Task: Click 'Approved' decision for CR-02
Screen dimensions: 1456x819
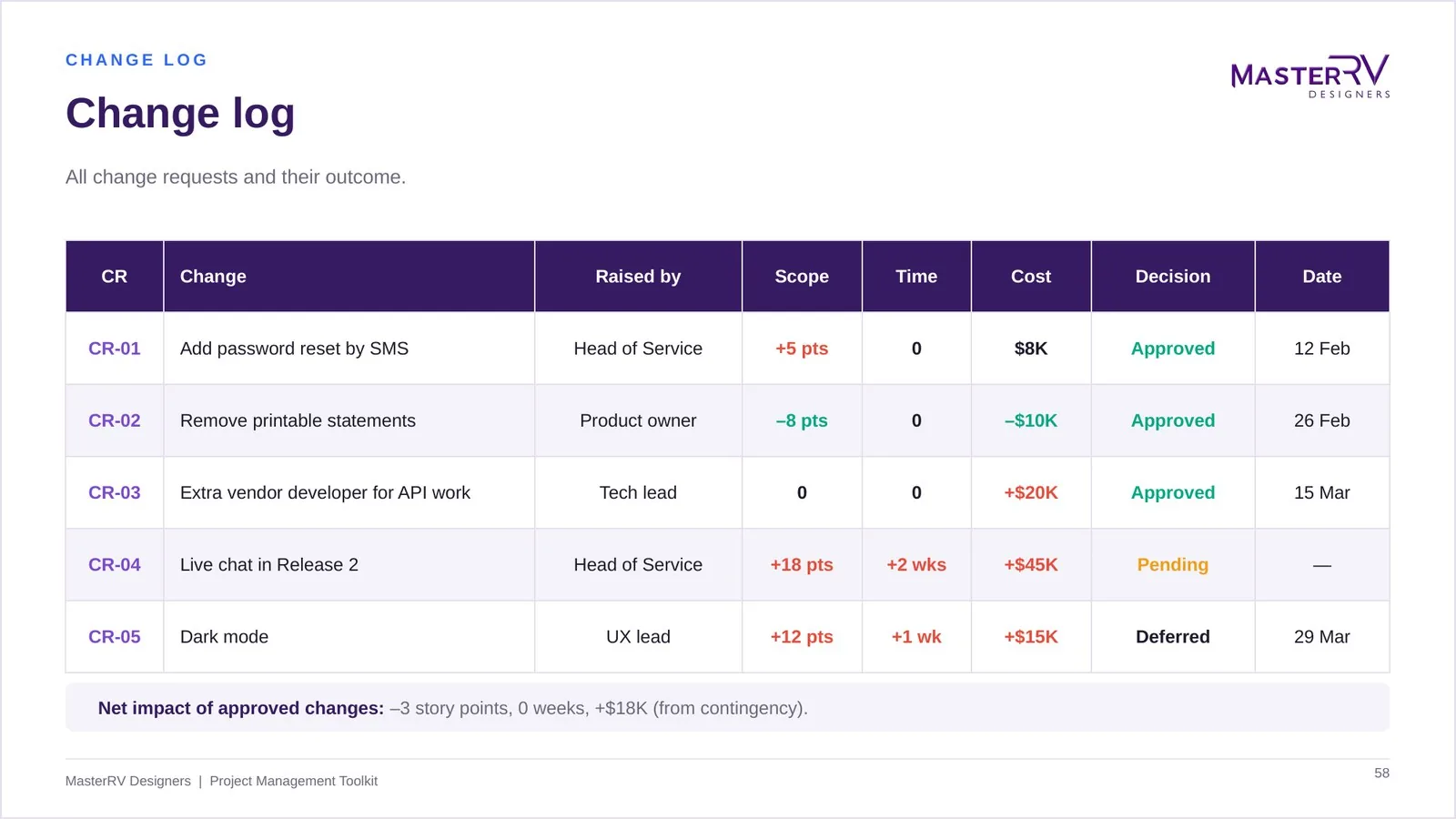Action: pyautogui.click(x=1173, y=420)
